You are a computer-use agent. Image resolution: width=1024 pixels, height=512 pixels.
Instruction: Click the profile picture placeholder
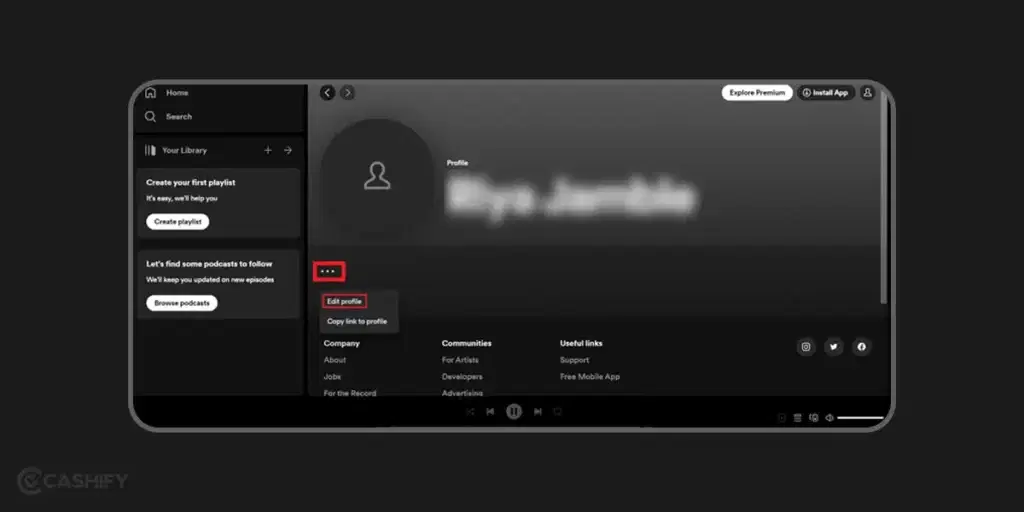[x=377, y=177]
